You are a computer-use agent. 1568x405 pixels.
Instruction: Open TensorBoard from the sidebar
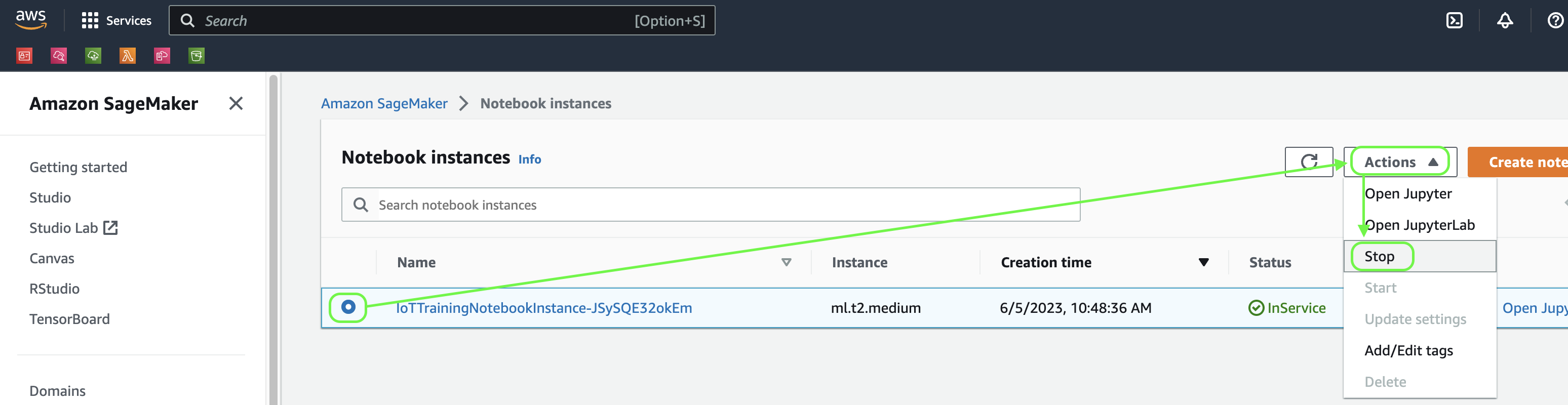click(69, 319)
